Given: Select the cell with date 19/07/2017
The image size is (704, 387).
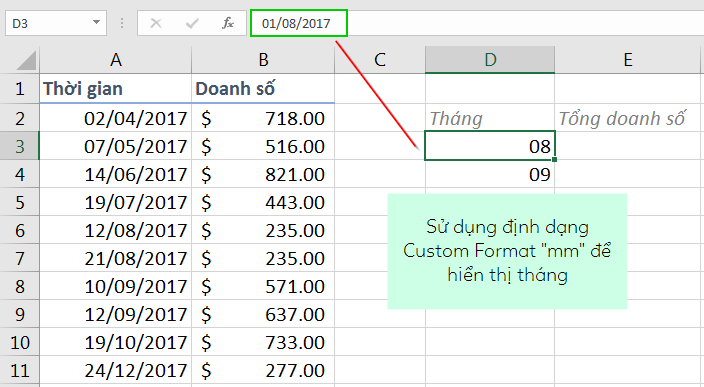Looking at the screenshot, I should [116, 202].
